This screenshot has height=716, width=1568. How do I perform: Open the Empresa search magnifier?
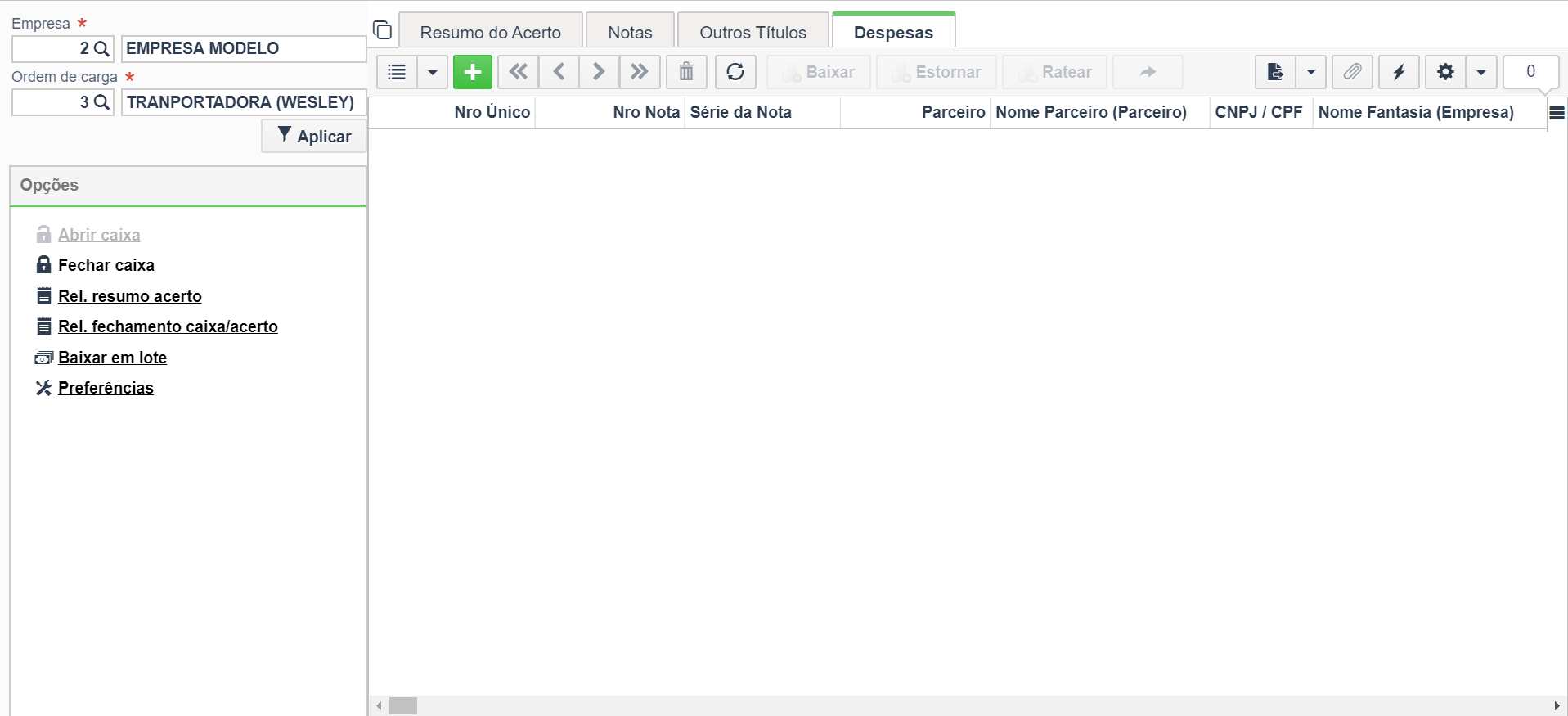pos(101,48)
